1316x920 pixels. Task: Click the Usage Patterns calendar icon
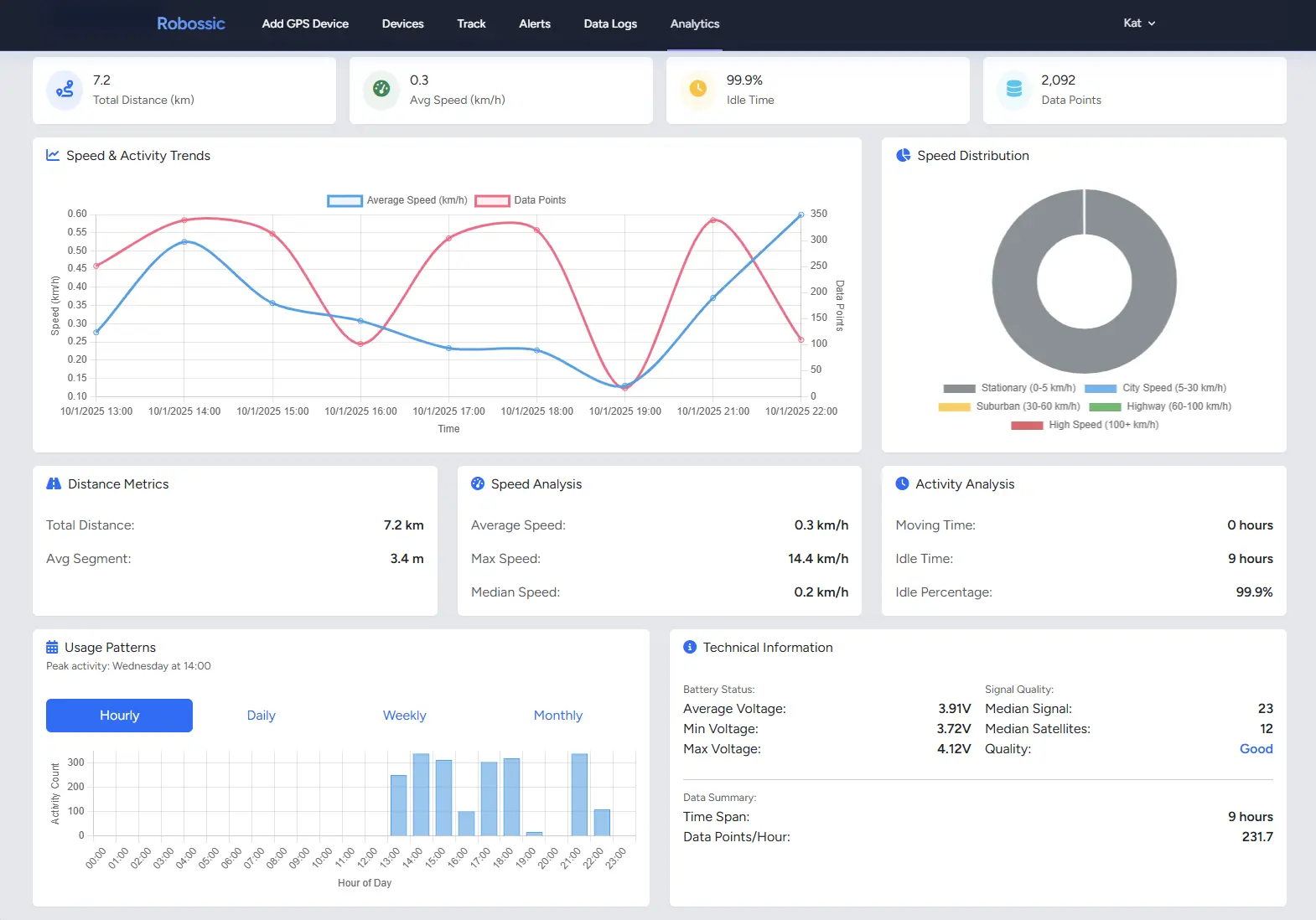click(x=52, y=648)
